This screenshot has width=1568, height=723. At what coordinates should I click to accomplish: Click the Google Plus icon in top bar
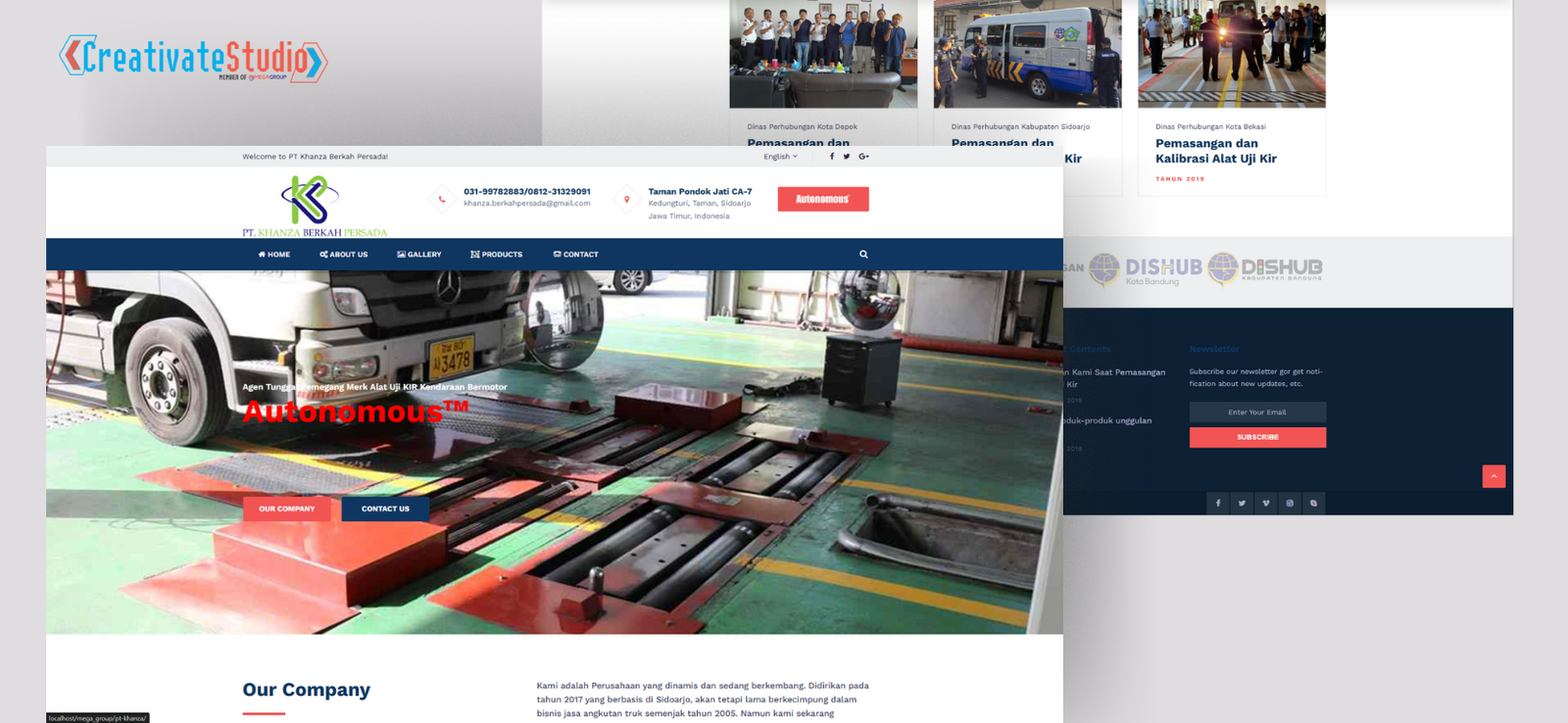pyautogui.click(x=863, y=157)
